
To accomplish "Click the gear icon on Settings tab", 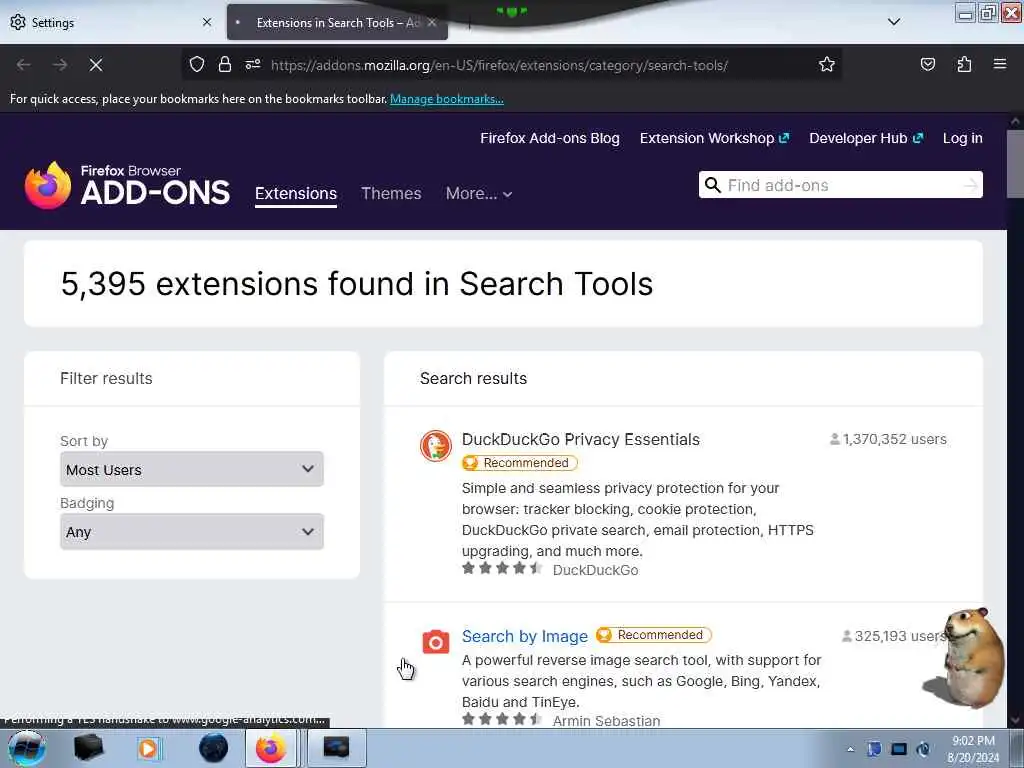I will (x=18, y=22).
